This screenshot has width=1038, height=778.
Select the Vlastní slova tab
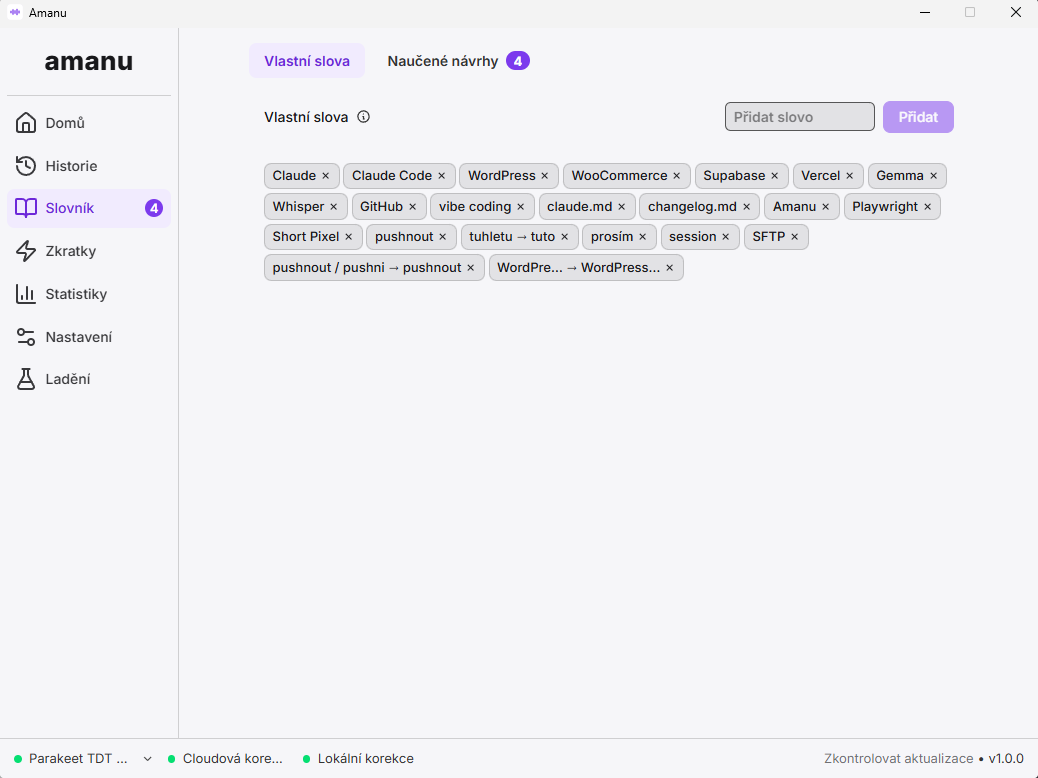(x=307, y=61)
